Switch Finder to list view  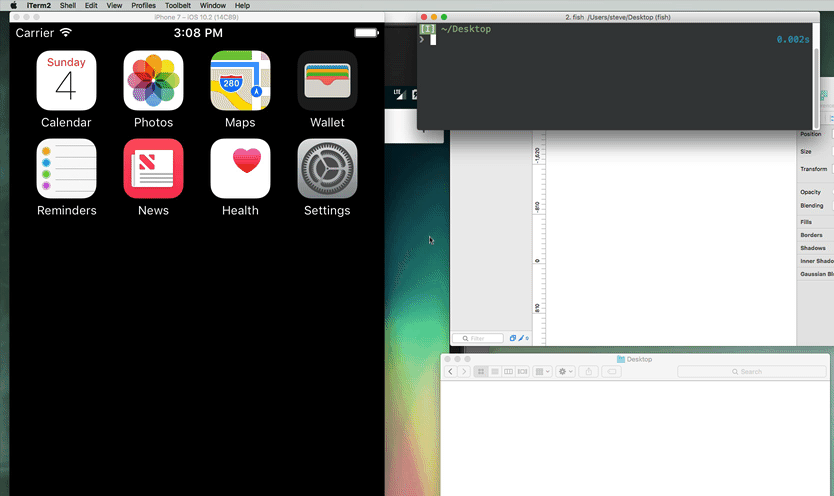point(495,372)
